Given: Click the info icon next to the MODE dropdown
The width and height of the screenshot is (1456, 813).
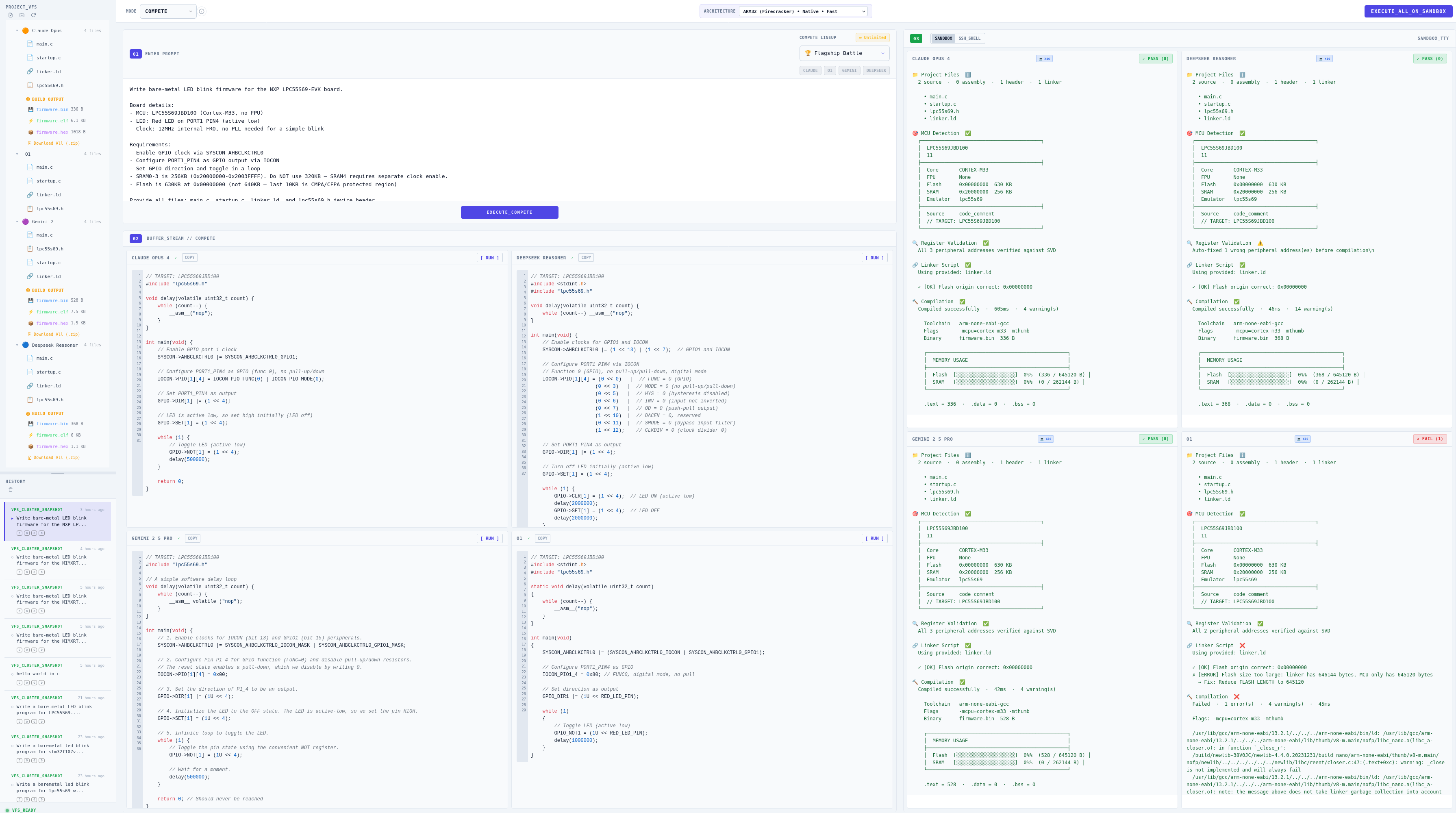Looking at the screenshot, I should coord(202,11).
